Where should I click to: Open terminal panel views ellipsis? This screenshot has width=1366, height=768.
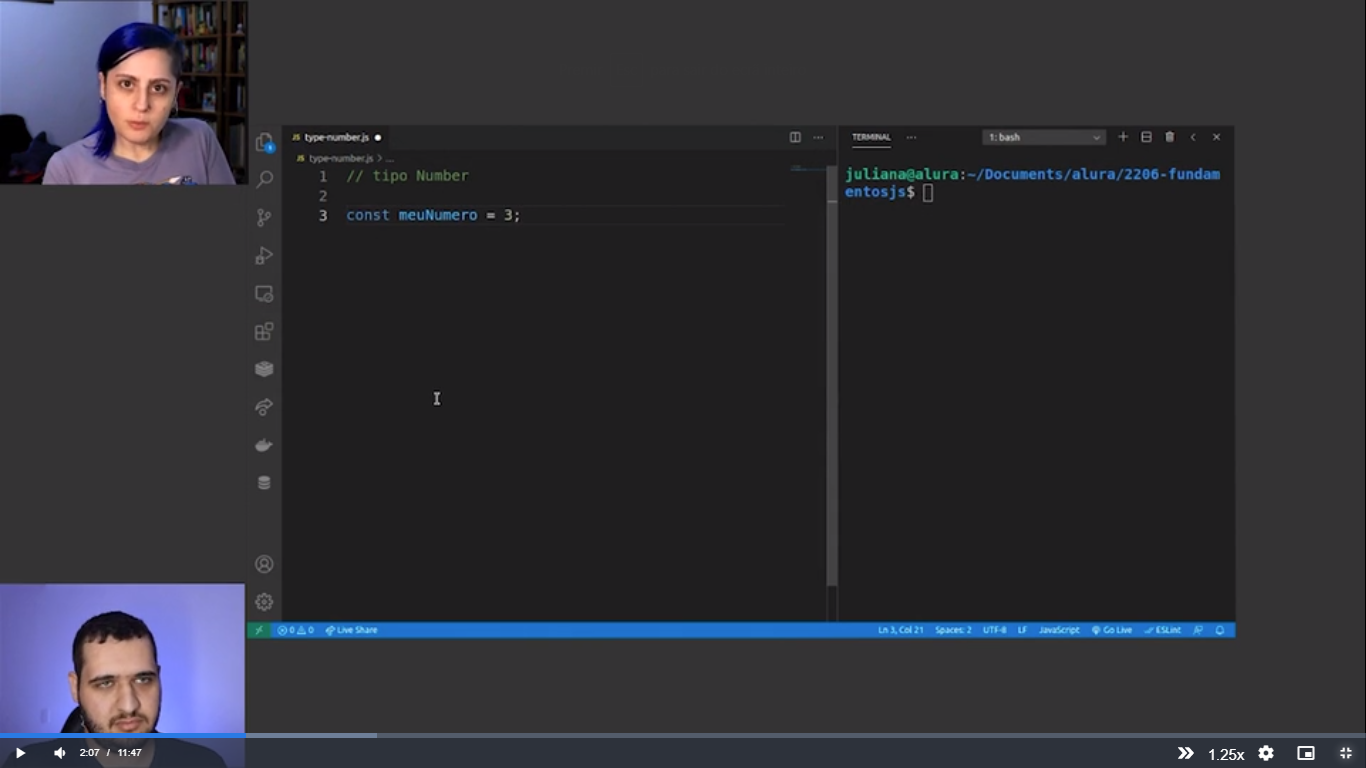pyautogui.click(x=911, y=137)
